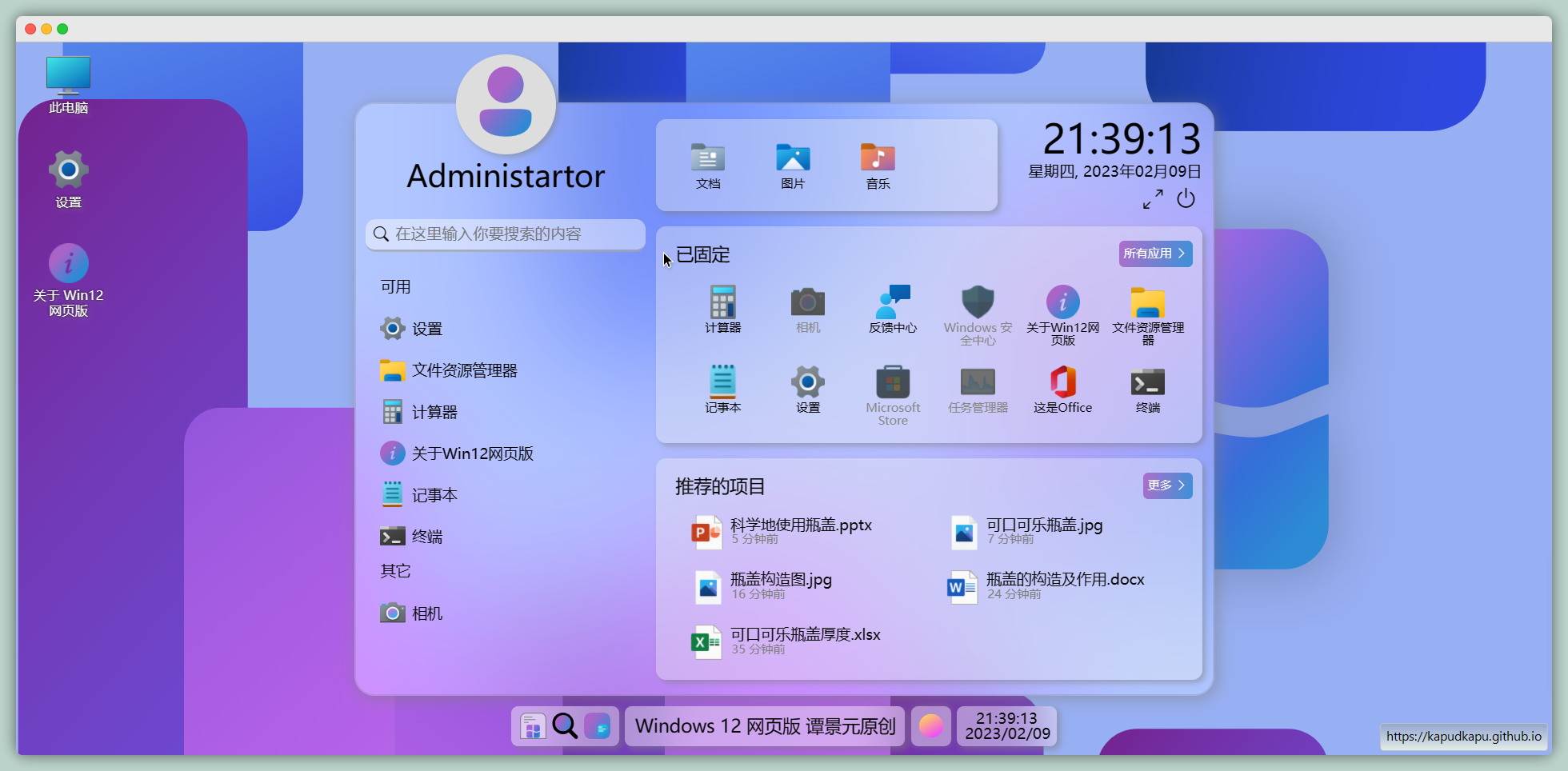Click the taskbar search magnifier icon
Image resolution: width=1568 pixels, height=771 pixels.
coord(565,726)
